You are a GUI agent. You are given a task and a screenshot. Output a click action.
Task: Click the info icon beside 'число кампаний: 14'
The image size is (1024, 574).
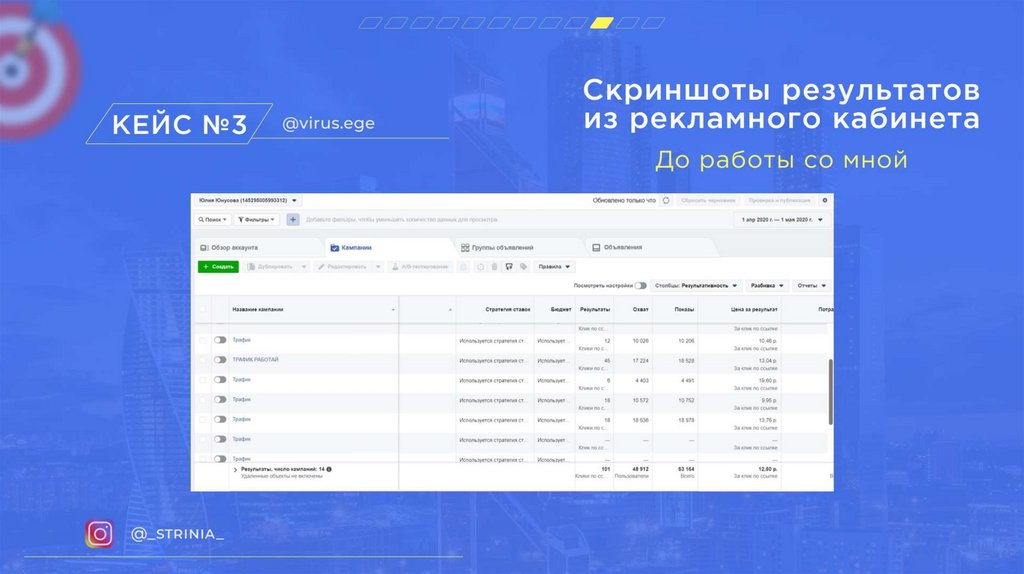pos(329,469)
